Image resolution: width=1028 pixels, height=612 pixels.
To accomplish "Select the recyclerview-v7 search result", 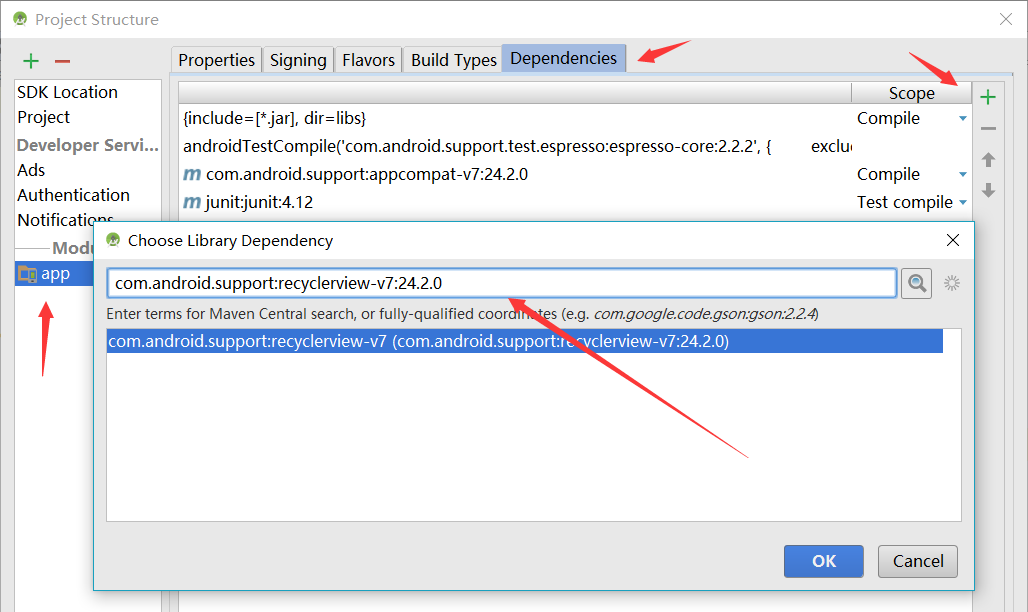I will 524,341.
